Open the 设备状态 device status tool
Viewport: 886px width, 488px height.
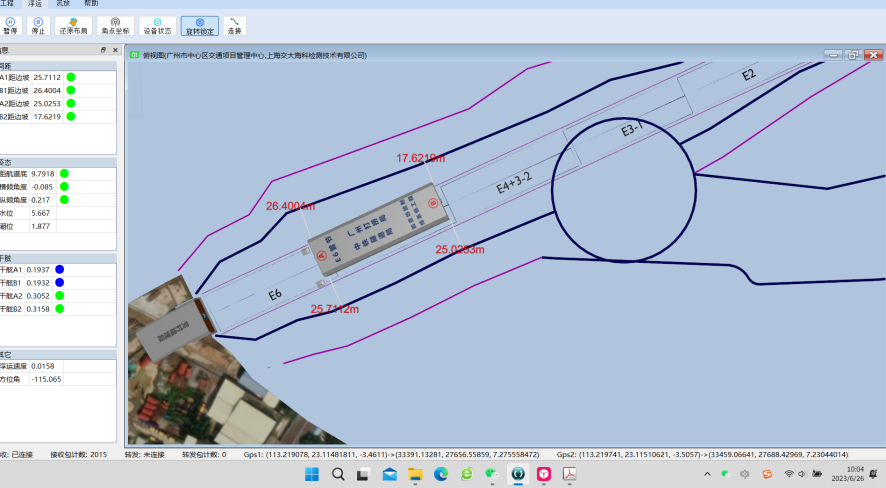[x=158, y=26]
